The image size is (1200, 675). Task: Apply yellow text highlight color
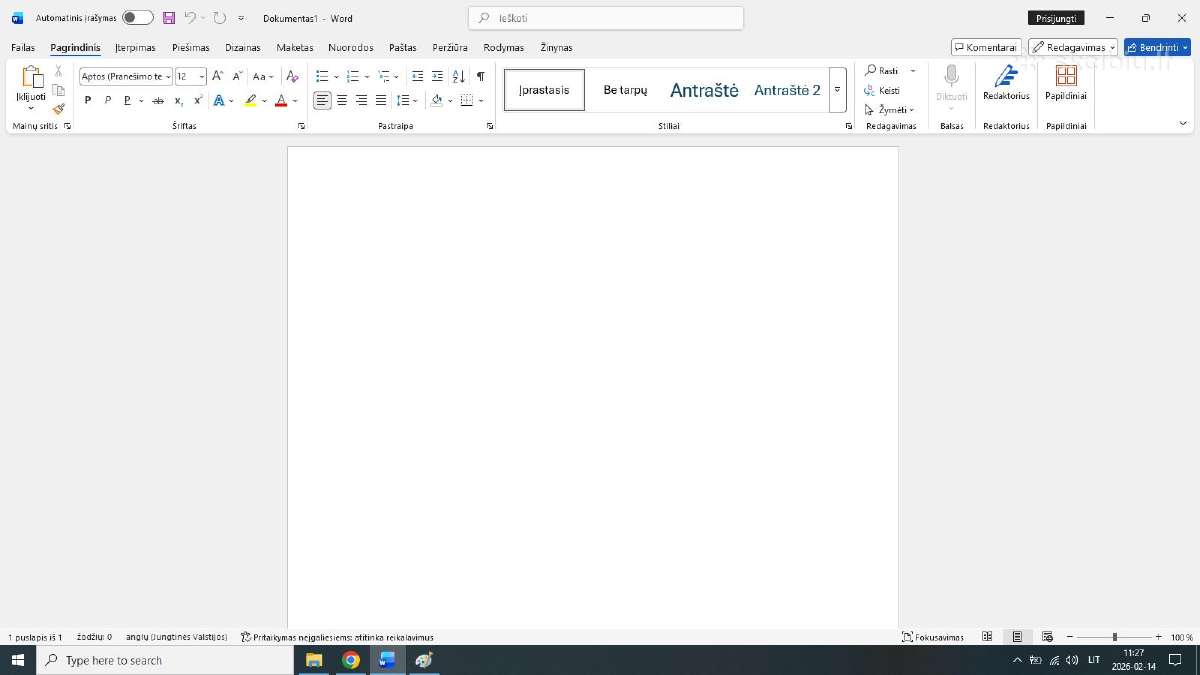(x=250, y=100)
